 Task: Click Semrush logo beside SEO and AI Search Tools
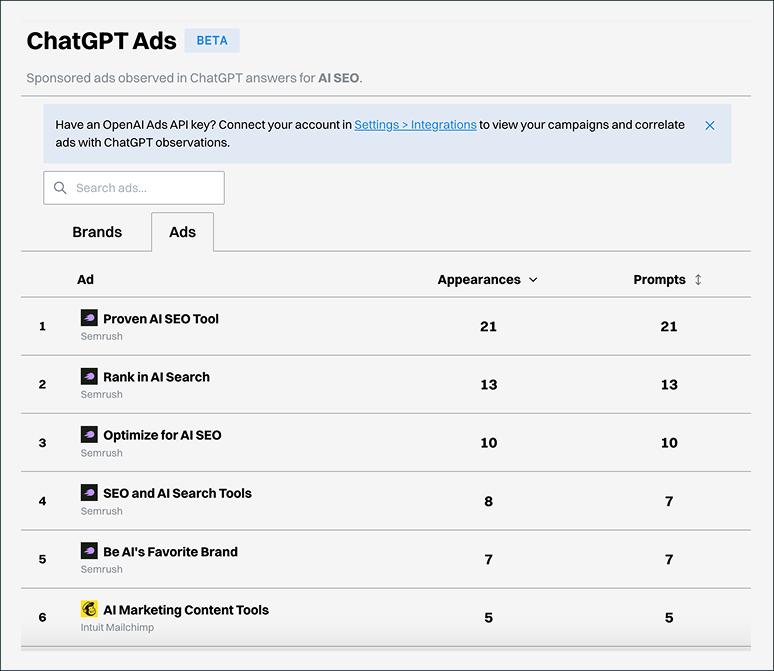click(89, 492)
